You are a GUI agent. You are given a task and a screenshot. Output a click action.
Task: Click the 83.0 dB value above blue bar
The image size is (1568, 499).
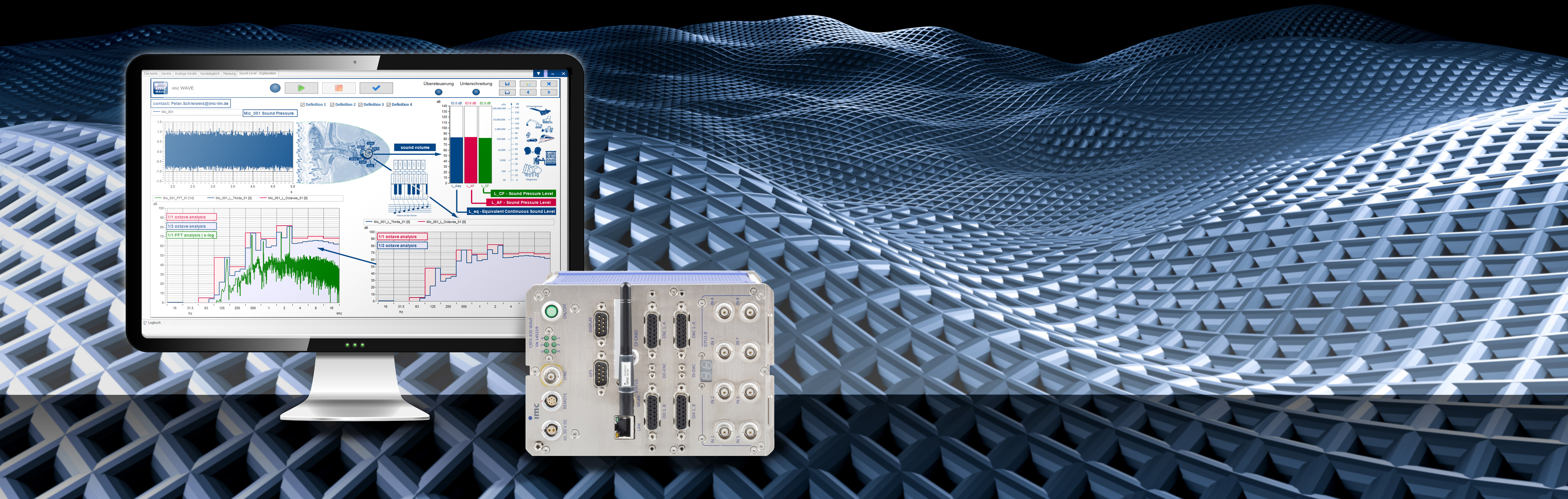tap(456, 104)
